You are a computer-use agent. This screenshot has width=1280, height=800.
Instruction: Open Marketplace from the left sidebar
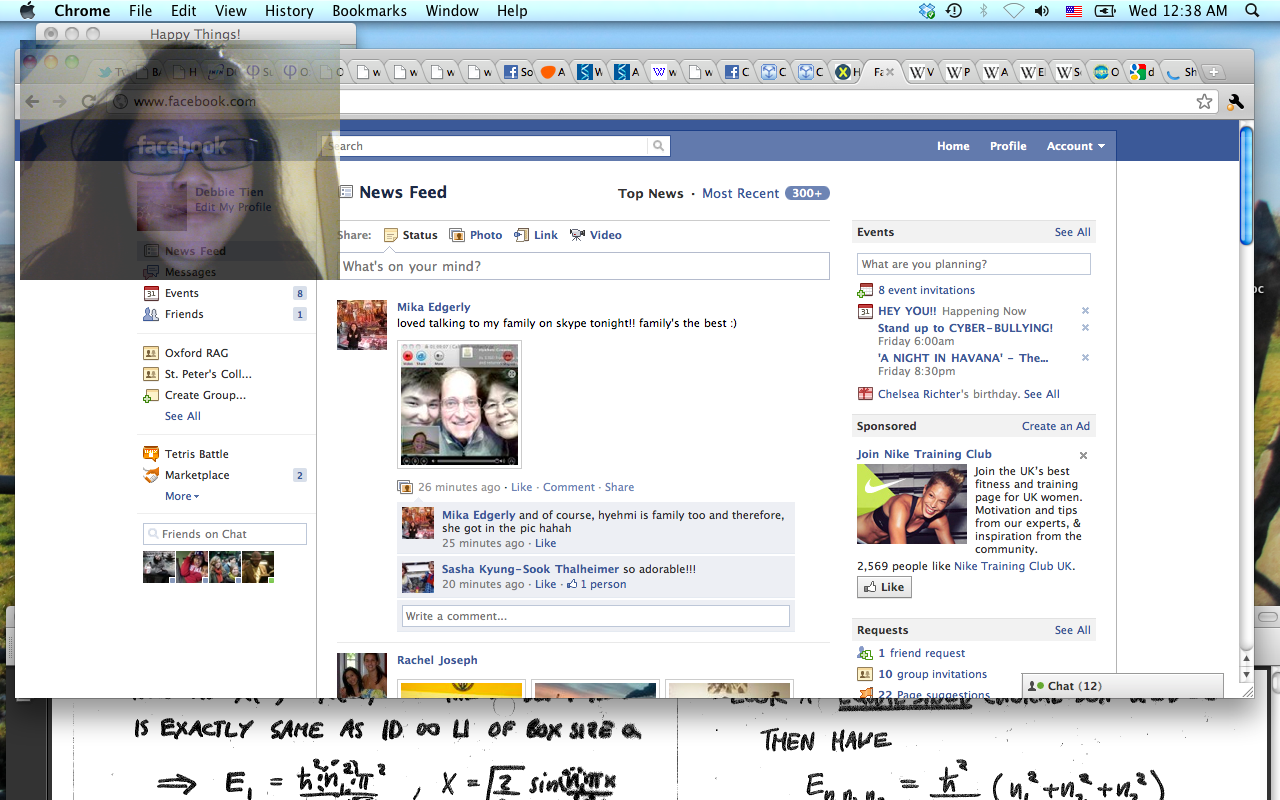[197, 475]
